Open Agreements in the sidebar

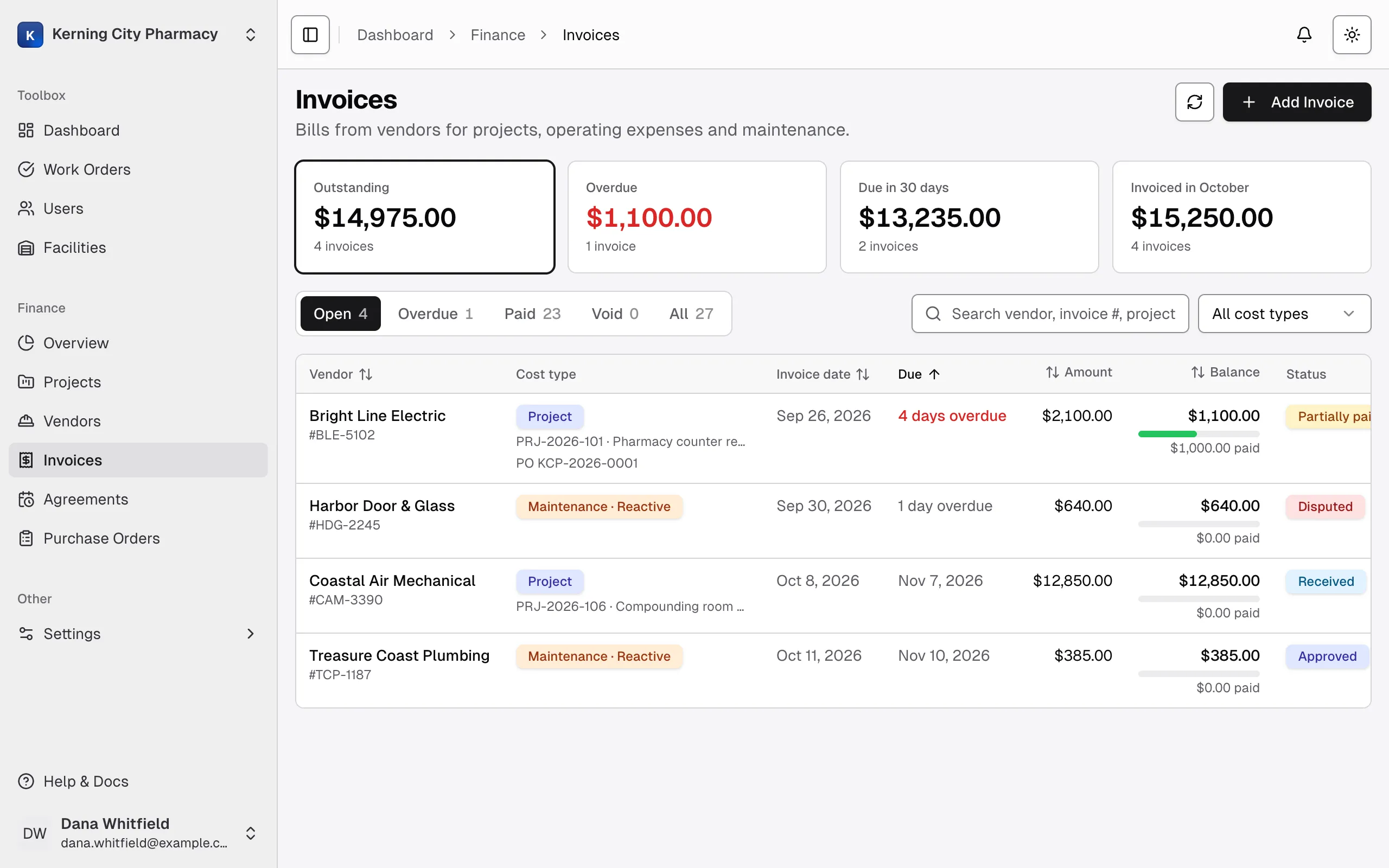138,499
